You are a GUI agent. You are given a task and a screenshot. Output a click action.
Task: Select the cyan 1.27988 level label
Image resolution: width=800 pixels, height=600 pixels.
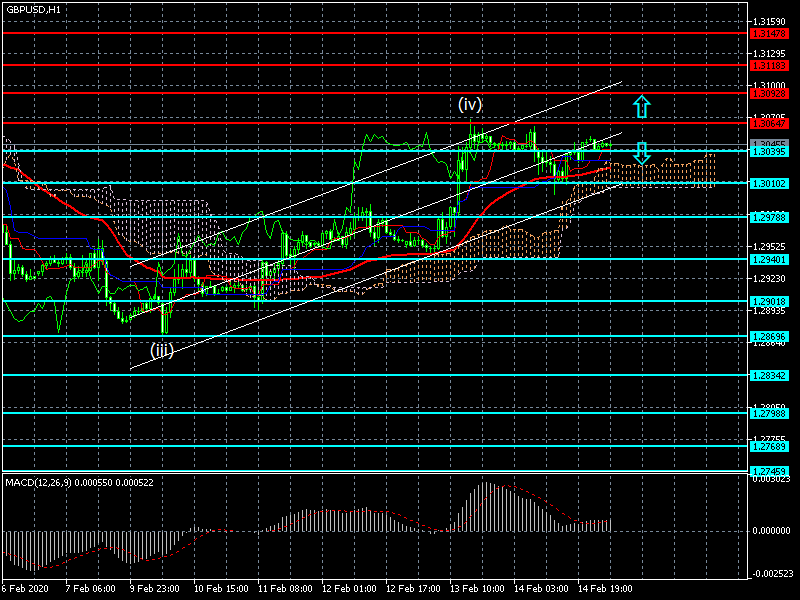coord(769,413)
